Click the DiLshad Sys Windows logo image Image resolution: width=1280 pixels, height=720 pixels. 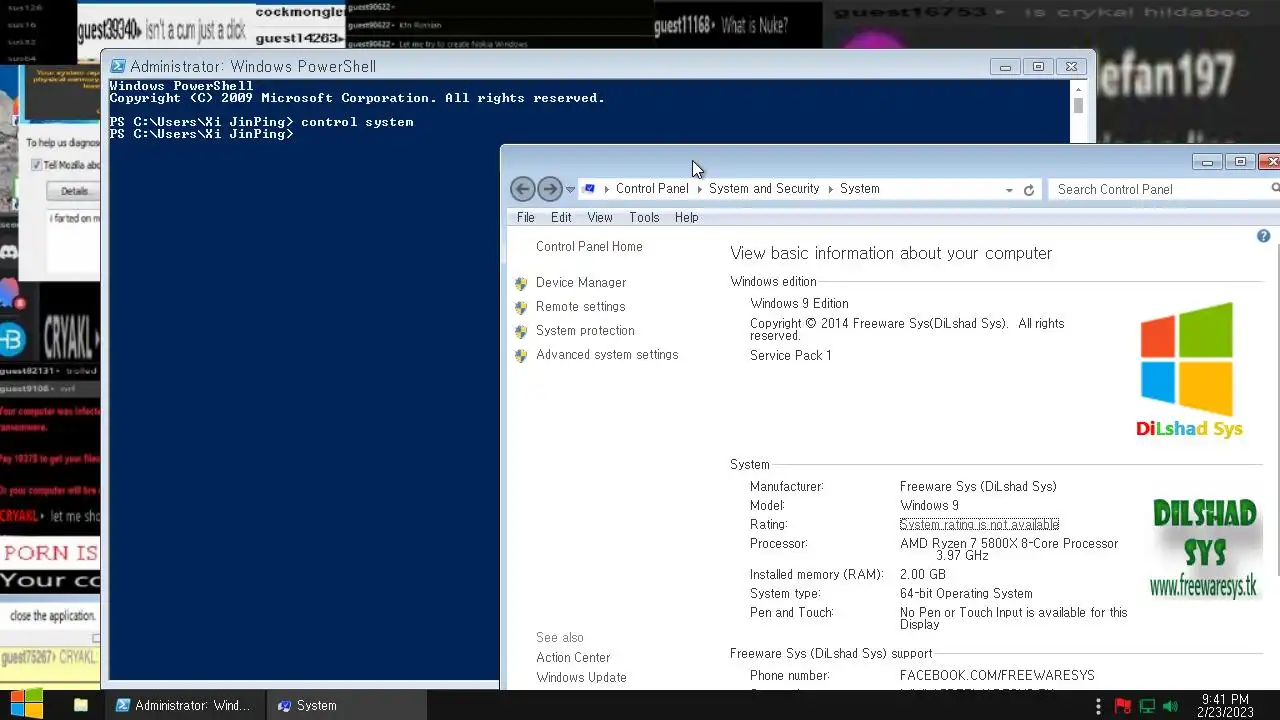(1188, 370)
